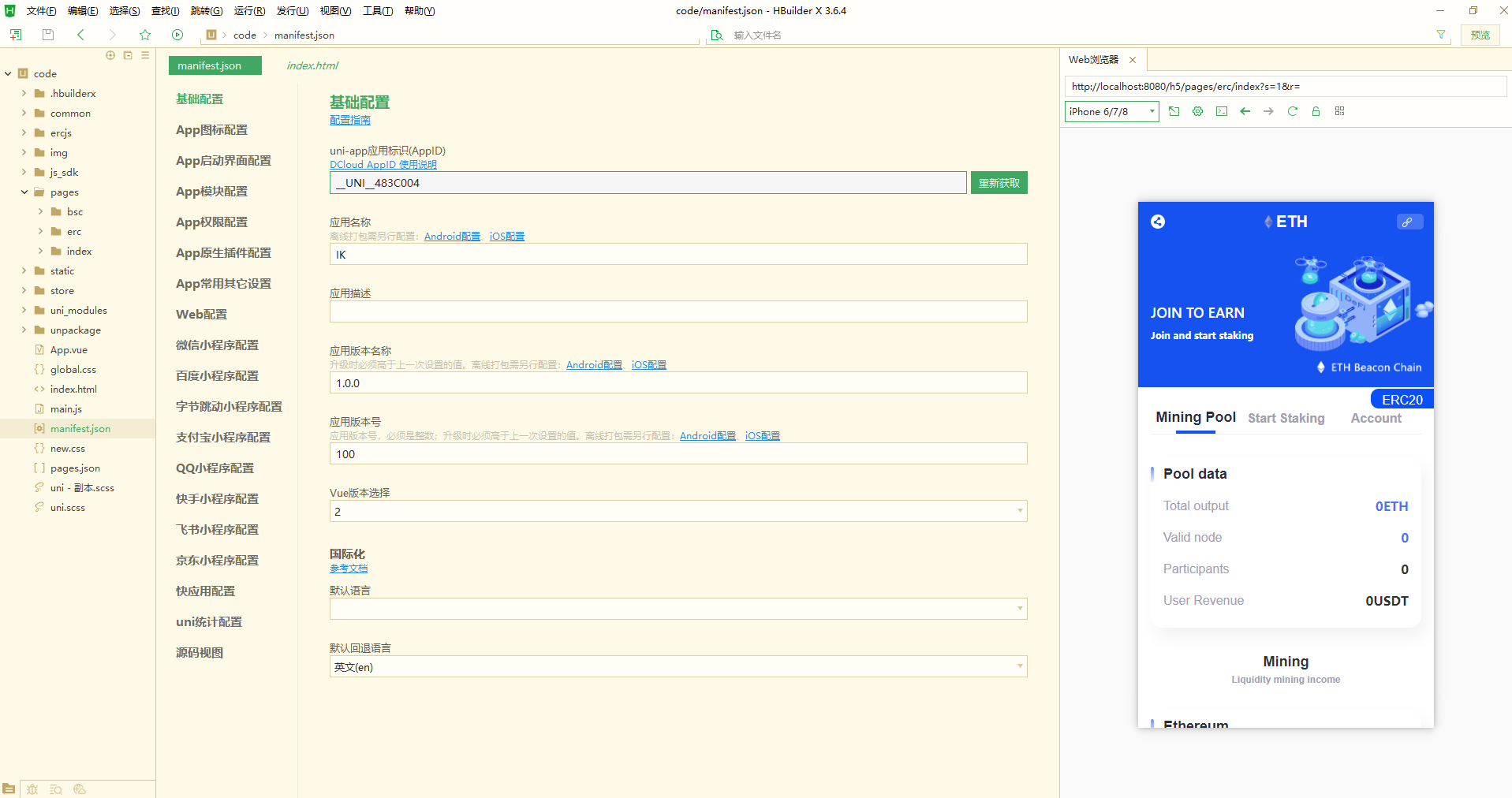Click the run play icon in toolbar

coord(177,35)
